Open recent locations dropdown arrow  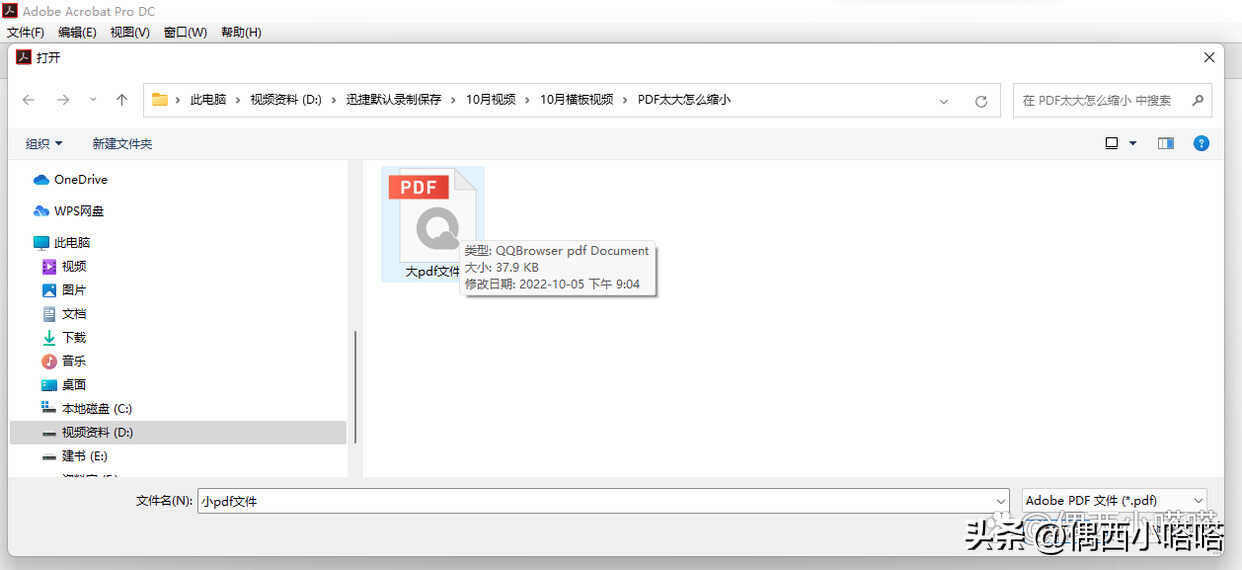tap(93, 100)
